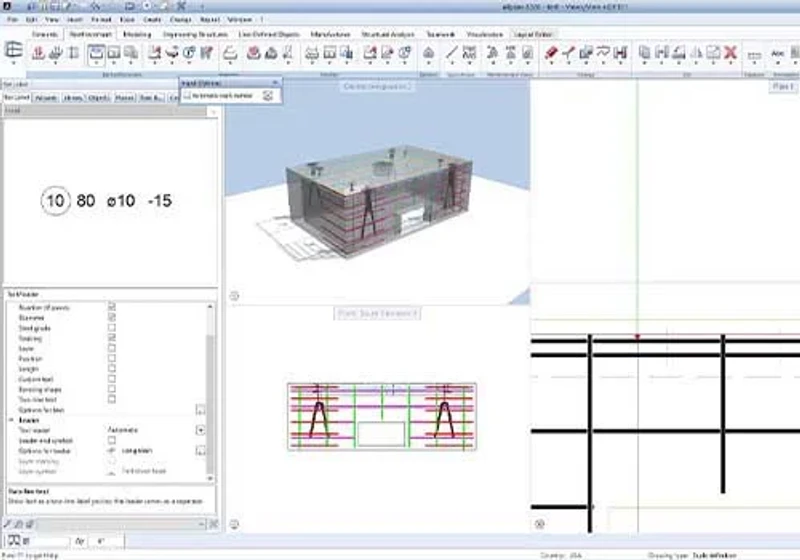Image resolution: width=800 pixels, height=560 pixels.
Task: Open the Objects palette tab
Action: [99, 97]
